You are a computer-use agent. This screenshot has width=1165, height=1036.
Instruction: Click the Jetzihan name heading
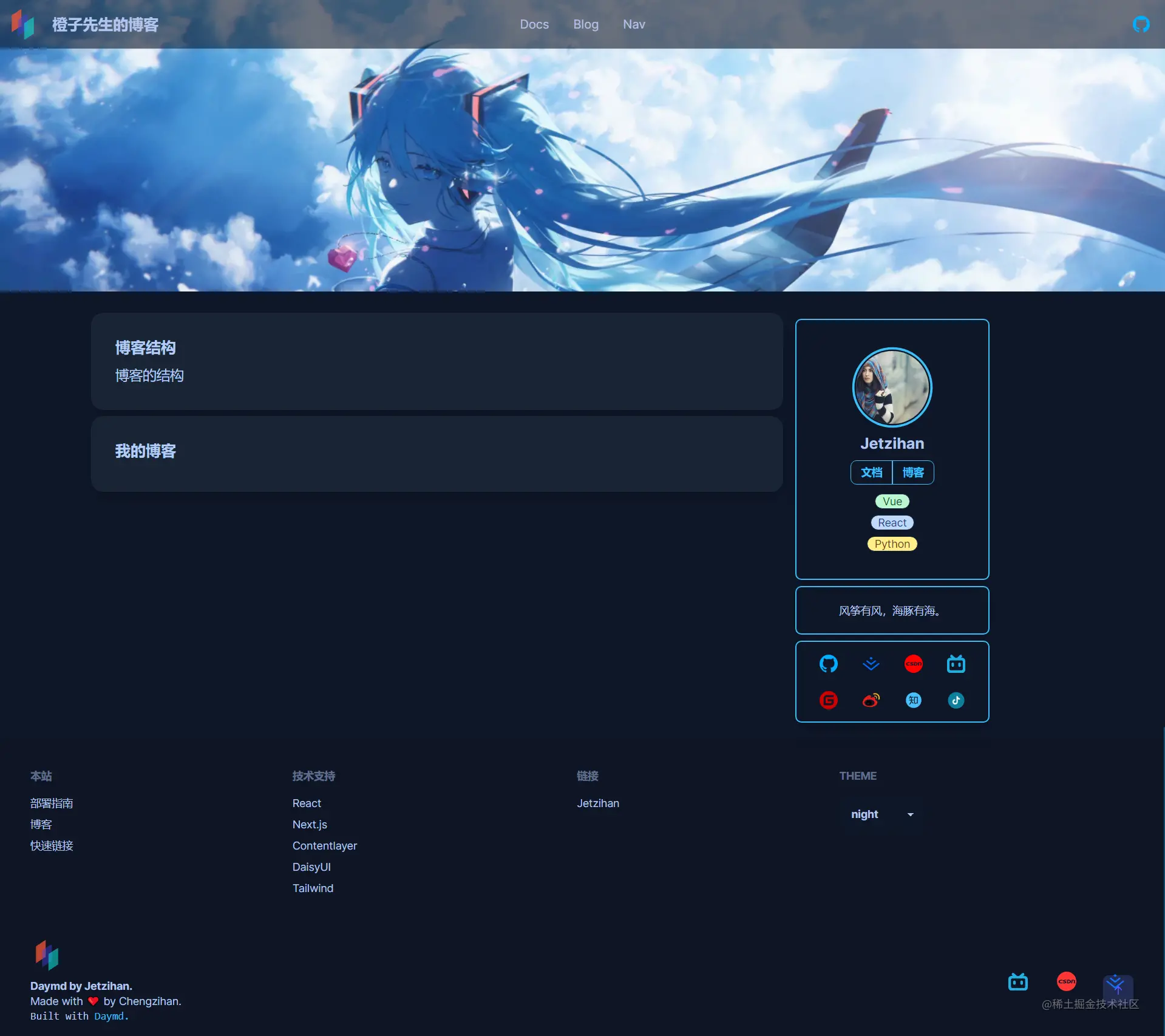[892, 443]
